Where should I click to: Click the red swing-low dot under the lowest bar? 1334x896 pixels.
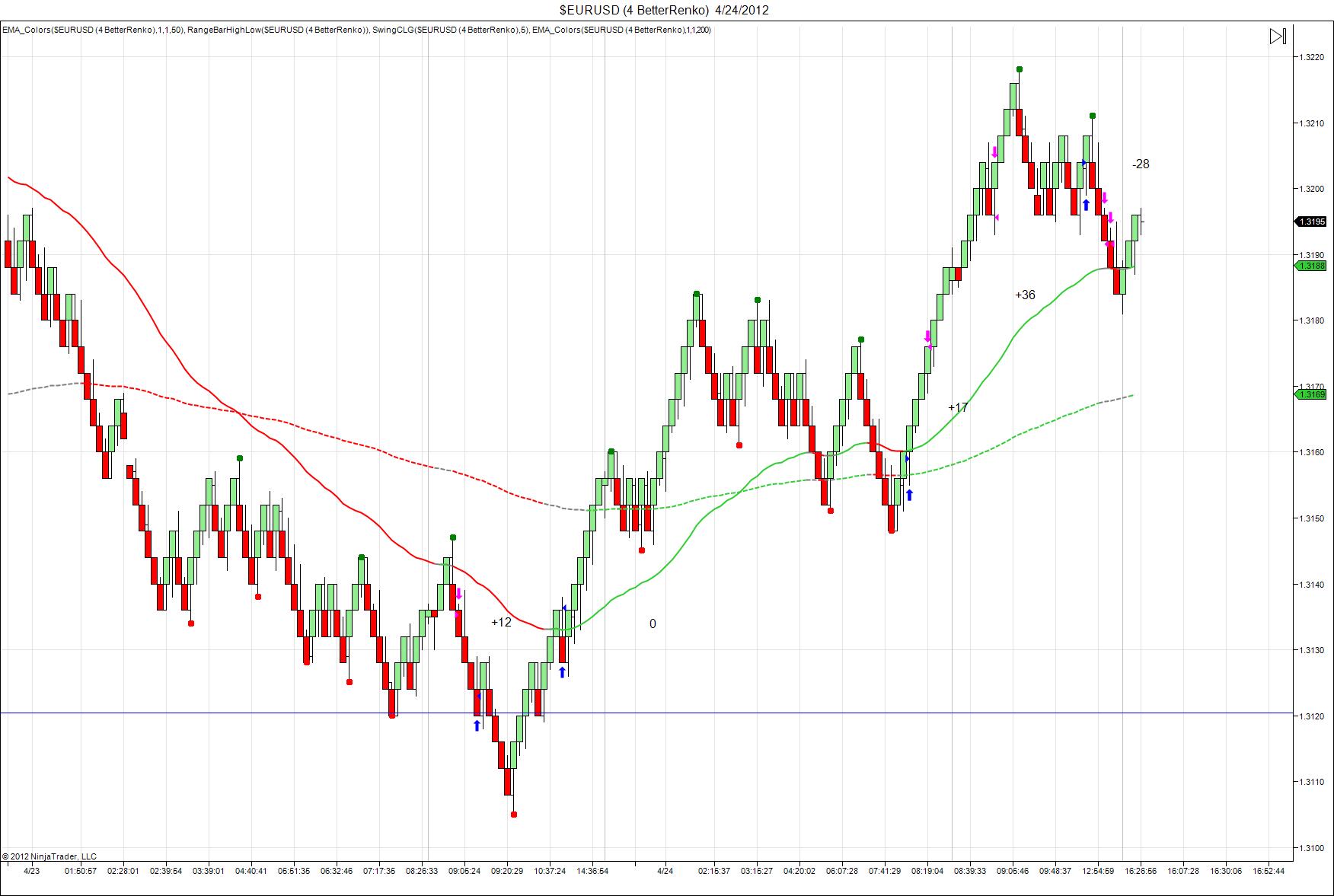514,815
